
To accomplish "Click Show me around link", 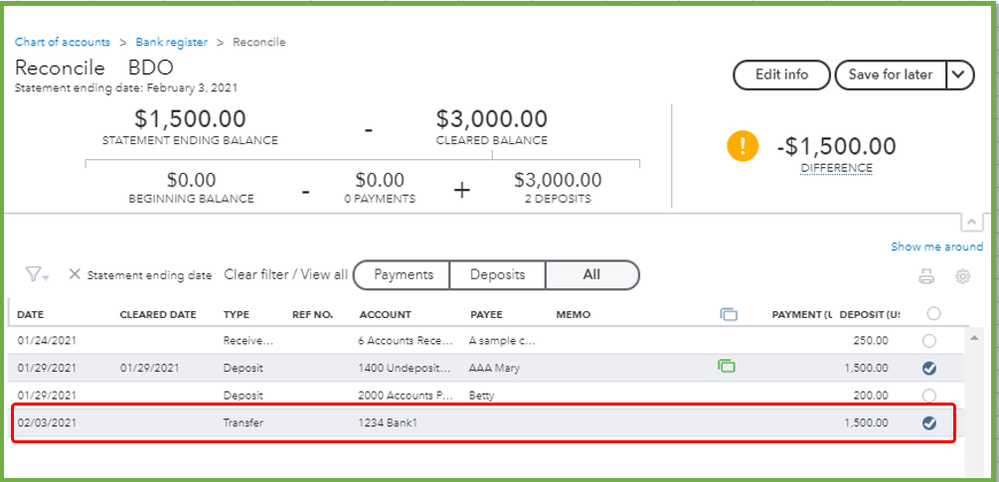I will point(937,247).
